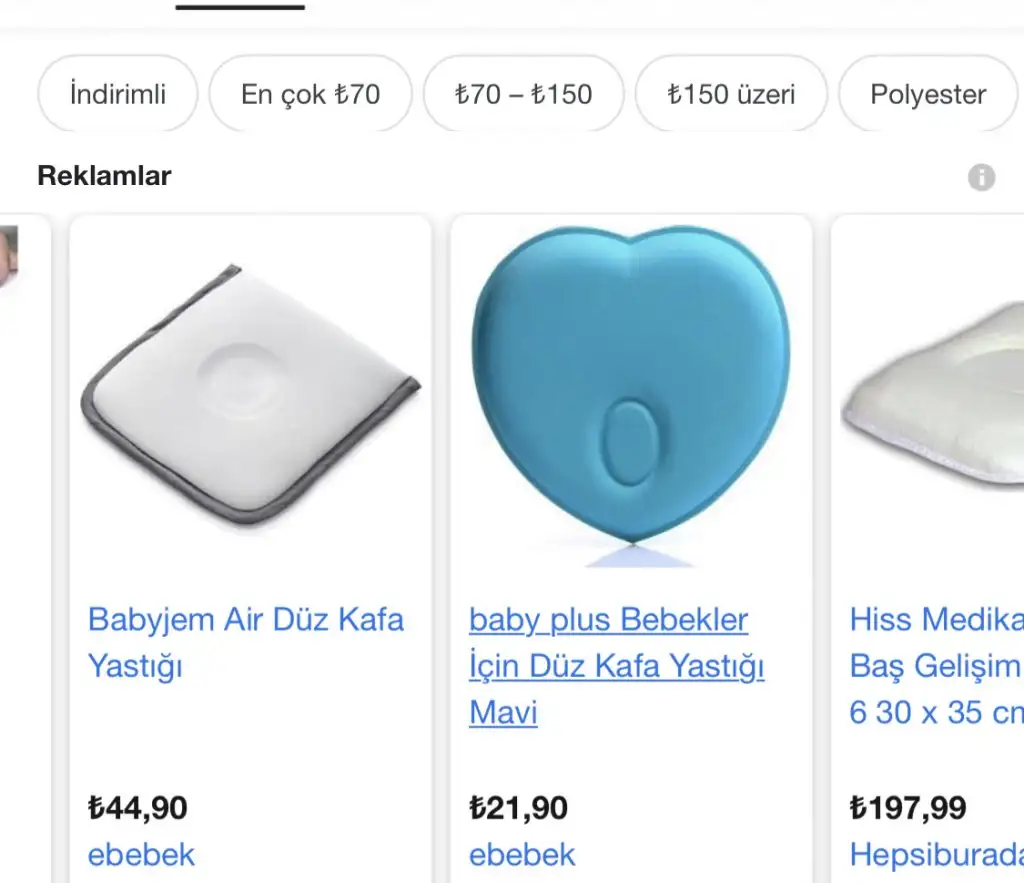Click the ₺197,99 price
This screenshot has height=883, width=1024.
(908, 807)
